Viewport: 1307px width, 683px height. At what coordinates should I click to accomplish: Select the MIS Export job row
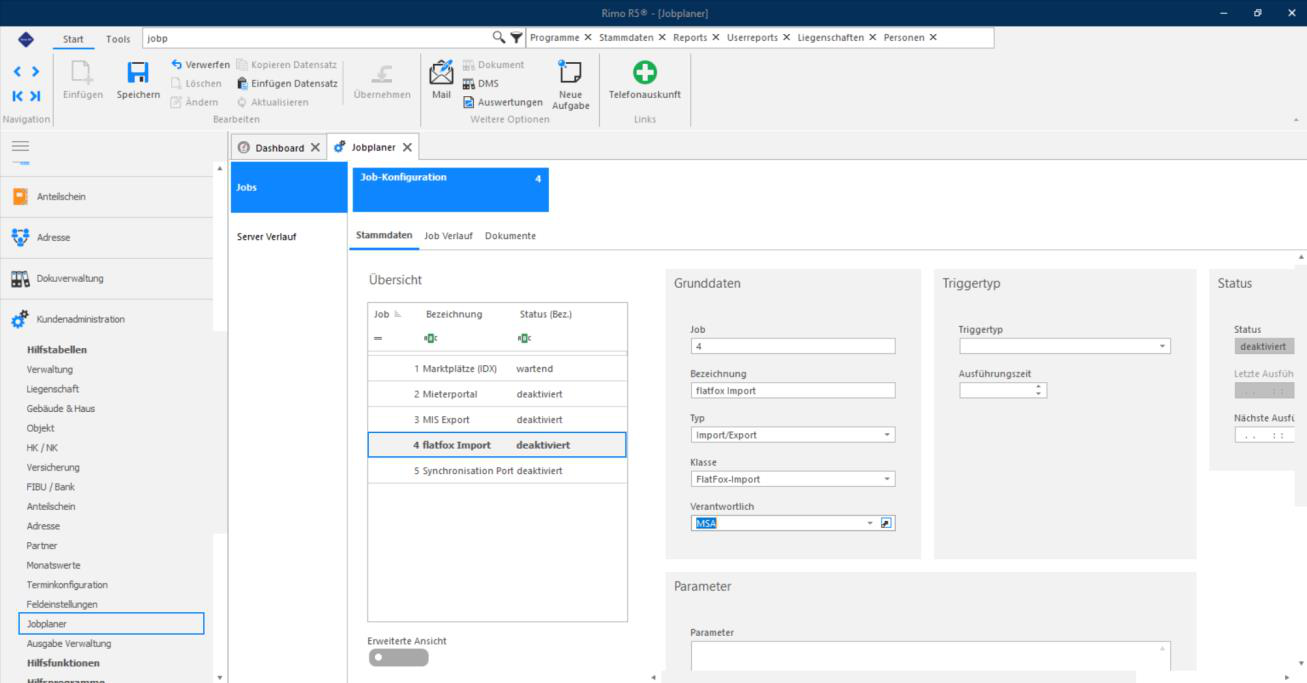[x=497, y=419]
